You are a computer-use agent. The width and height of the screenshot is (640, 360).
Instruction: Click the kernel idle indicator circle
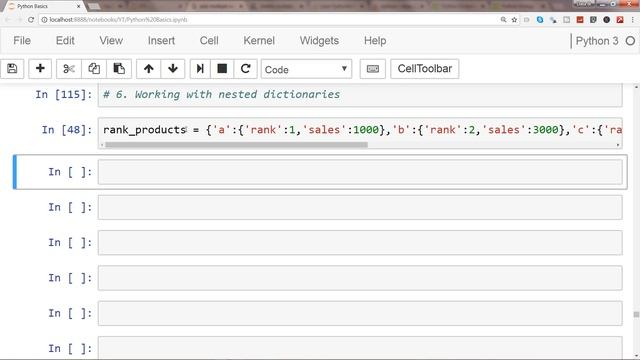click(x=630, y=41)
